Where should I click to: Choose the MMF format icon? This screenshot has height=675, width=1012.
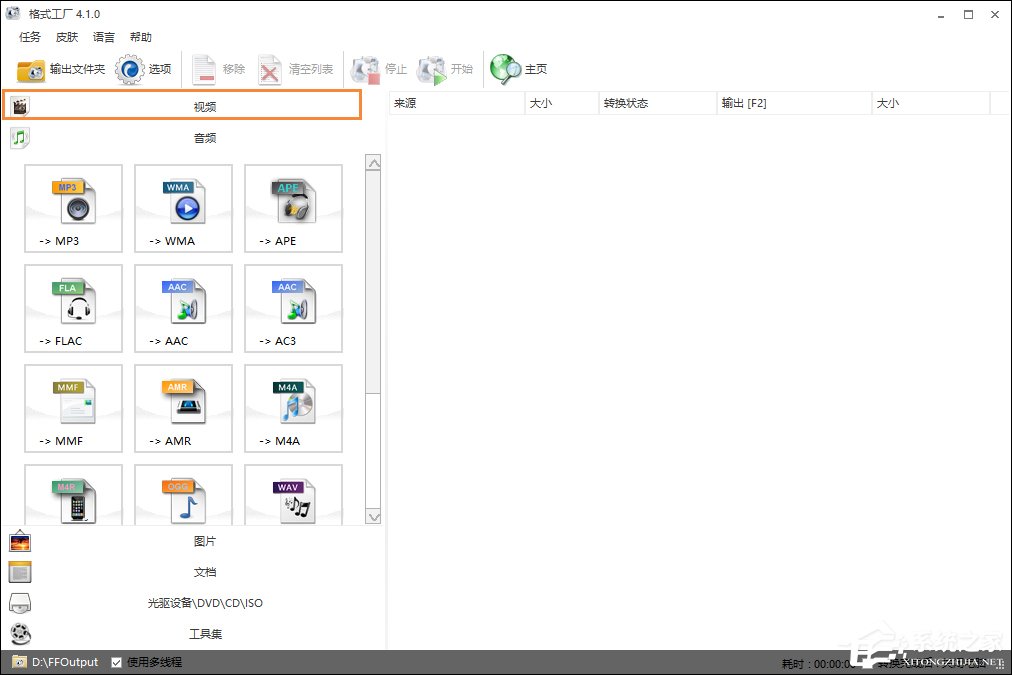pyautogui.click(x=74, y=408)
